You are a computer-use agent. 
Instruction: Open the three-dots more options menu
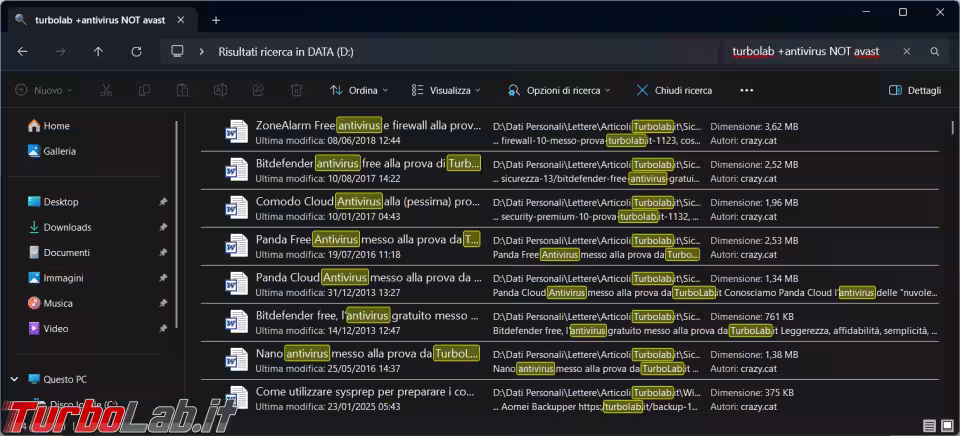click(x=746, y=90)
